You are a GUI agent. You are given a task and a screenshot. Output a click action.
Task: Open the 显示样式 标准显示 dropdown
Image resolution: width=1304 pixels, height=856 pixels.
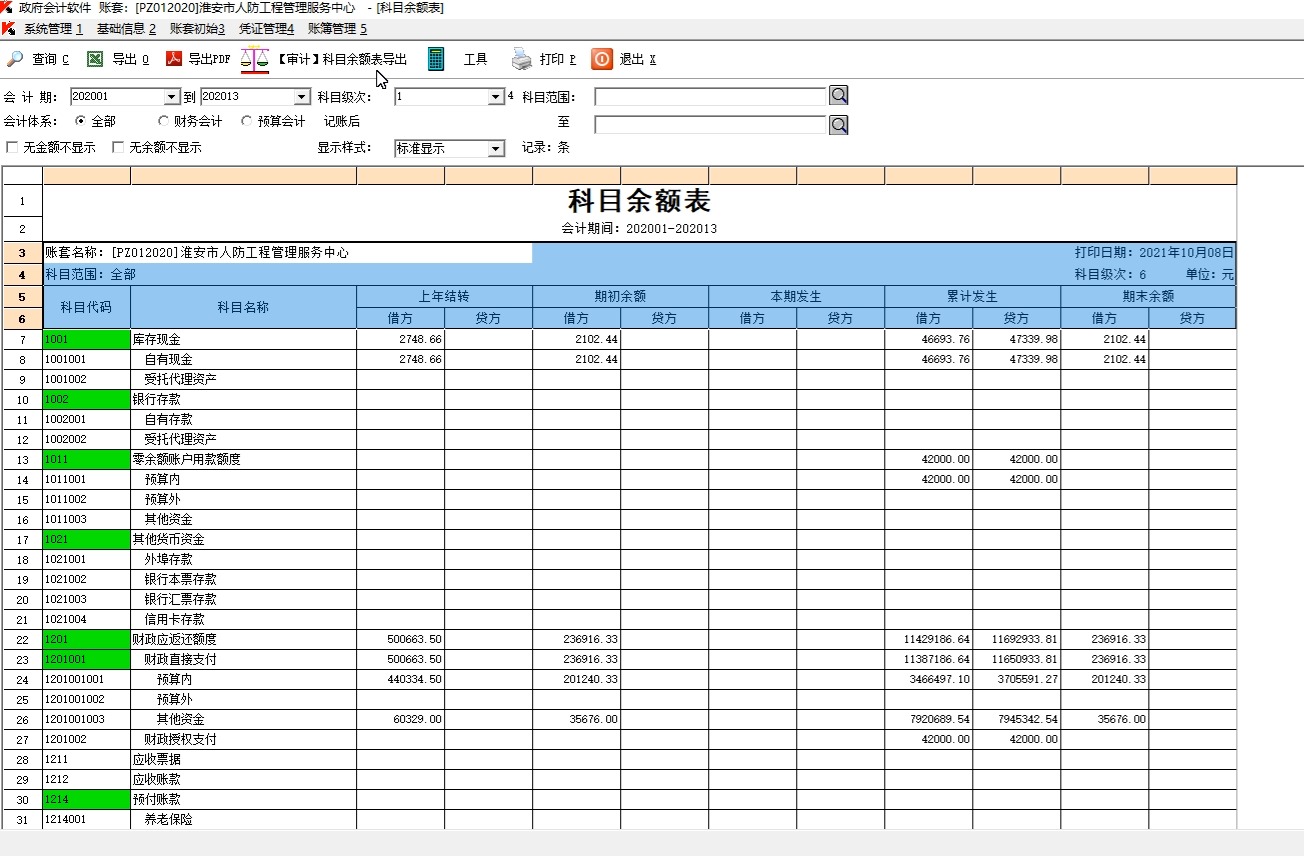tap(496, 148)
